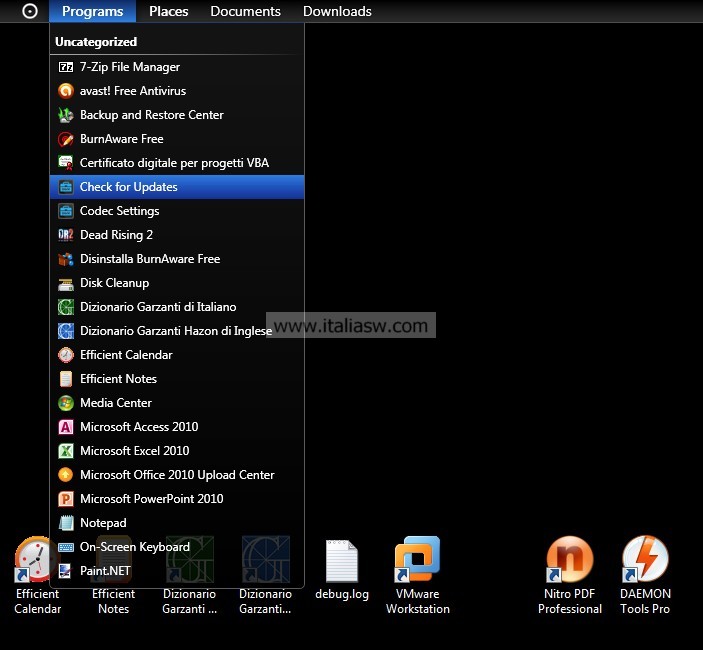Click the Microsoft PowerPoint 2010 icon
This screenshot has height=650, width=703.
(66, 499)
